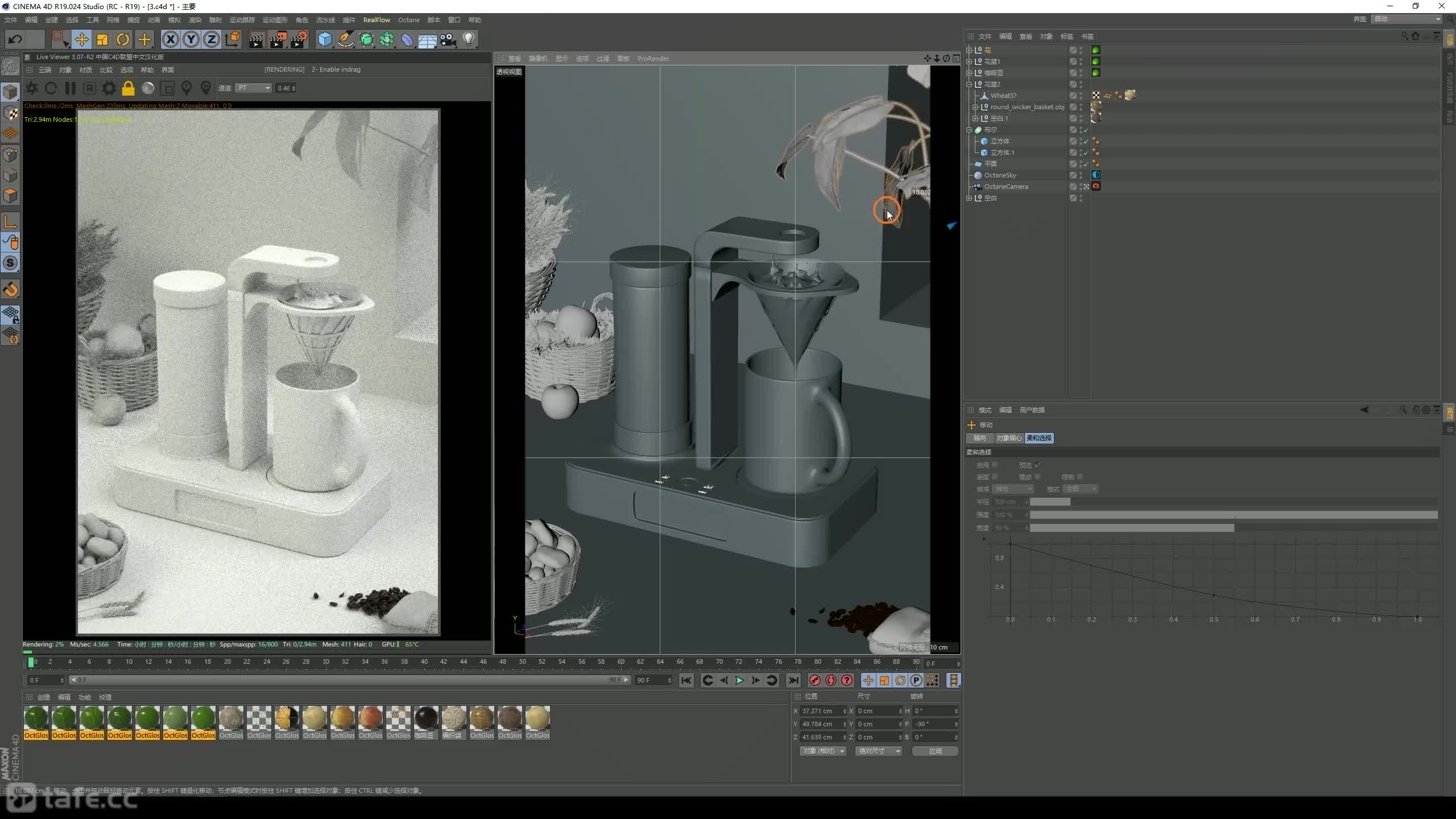Open Live Viewer 材质 menu
The width and height of the screenshot is (1456, 819).
pos(86,70)
